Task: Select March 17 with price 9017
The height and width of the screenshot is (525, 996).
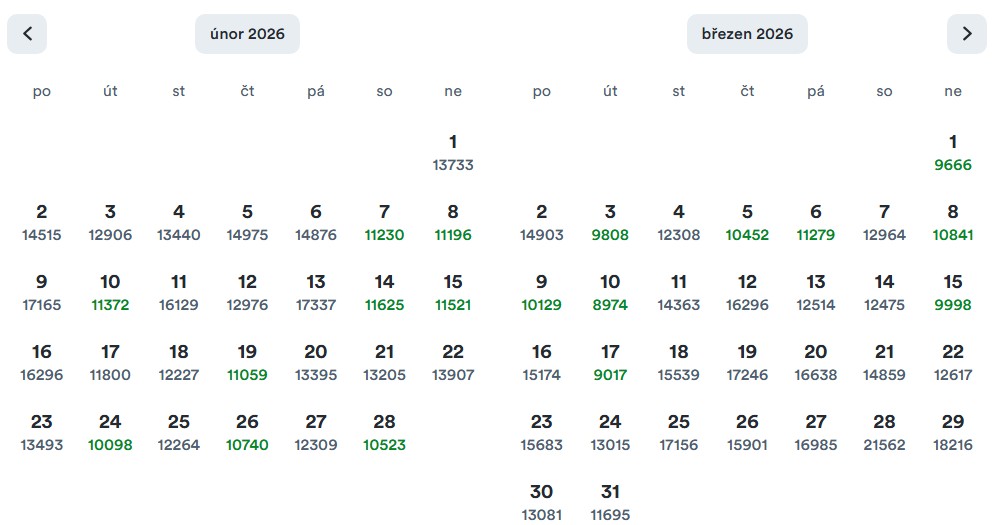Action: coord(610,362)
